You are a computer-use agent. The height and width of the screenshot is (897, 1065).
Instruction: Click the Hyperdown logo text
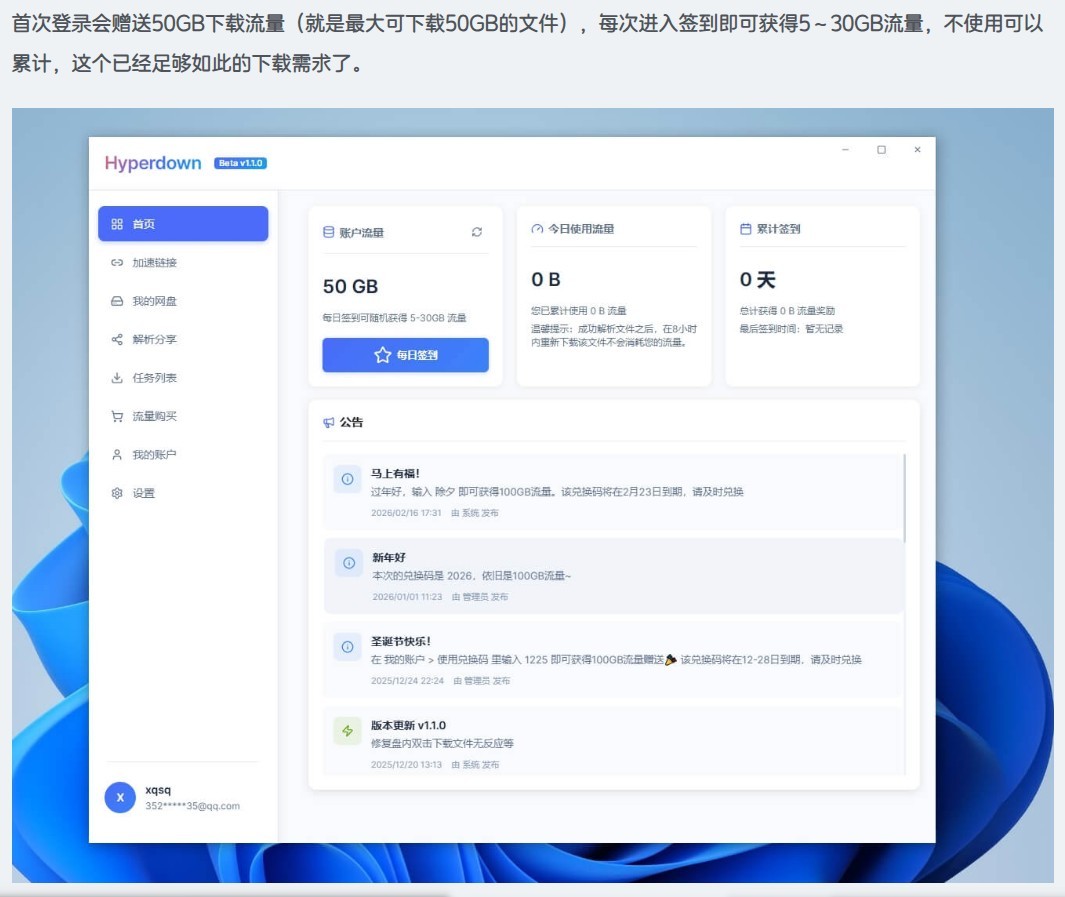(153, 163)
